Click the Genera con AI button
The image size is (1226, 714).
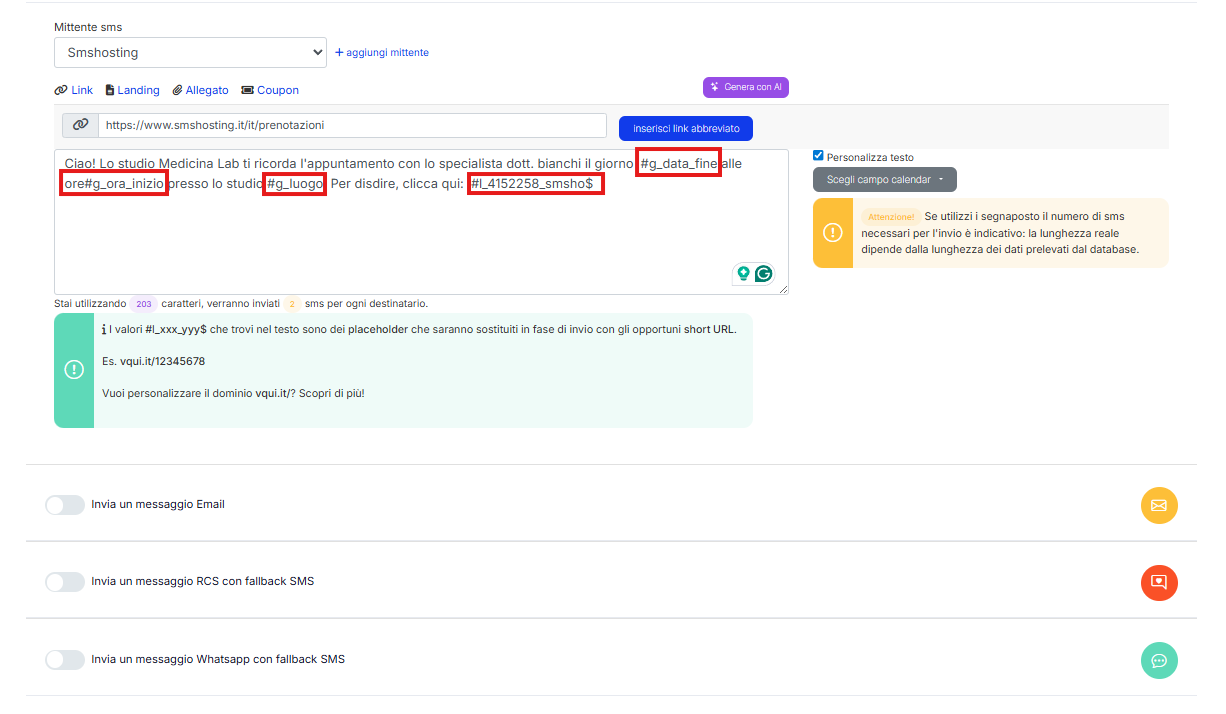pos(746,87)
